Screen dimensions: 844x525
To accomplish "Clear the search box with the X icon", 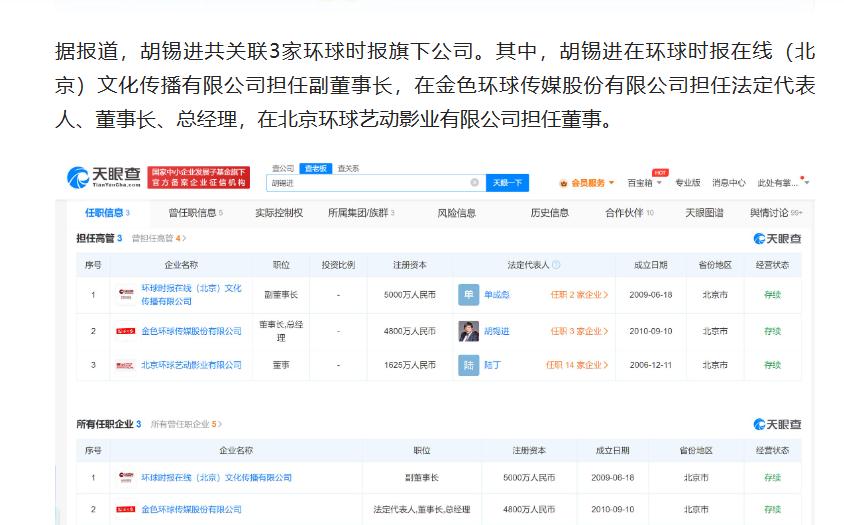I will [x=474, y=183].
